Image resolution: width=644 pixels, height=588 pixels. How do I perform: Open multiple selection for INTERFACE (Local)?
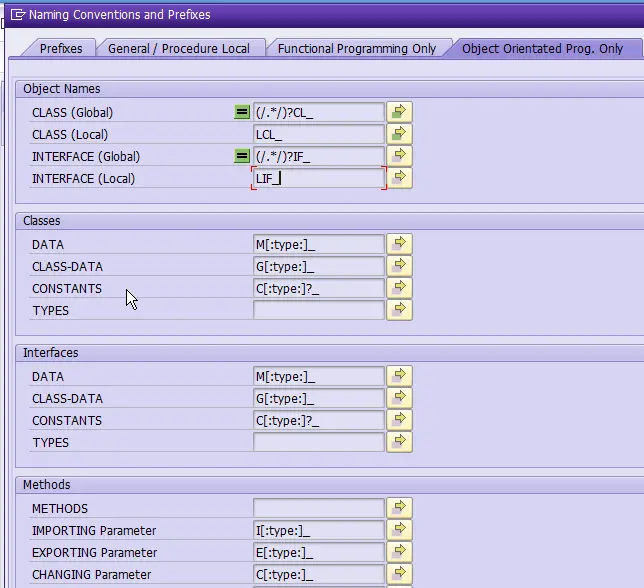point(399,178)
